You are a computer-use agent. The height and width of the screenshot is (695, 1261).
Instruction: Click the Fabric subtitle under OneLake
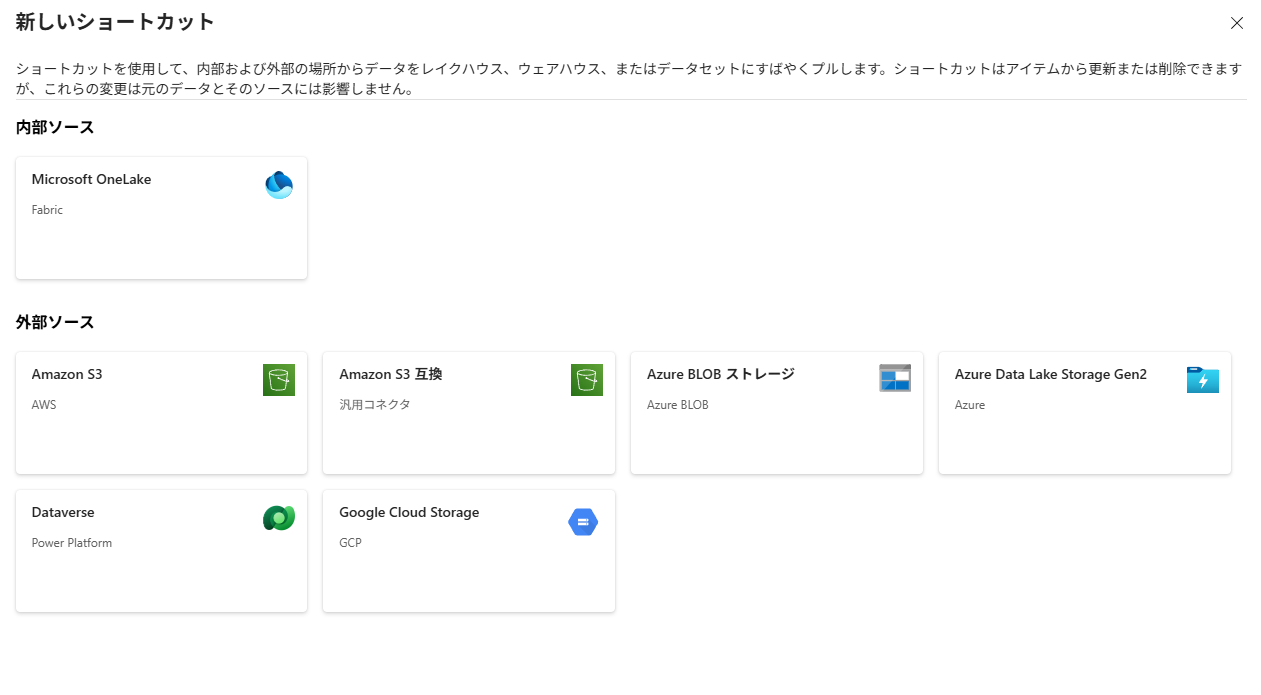click(47, 210)
